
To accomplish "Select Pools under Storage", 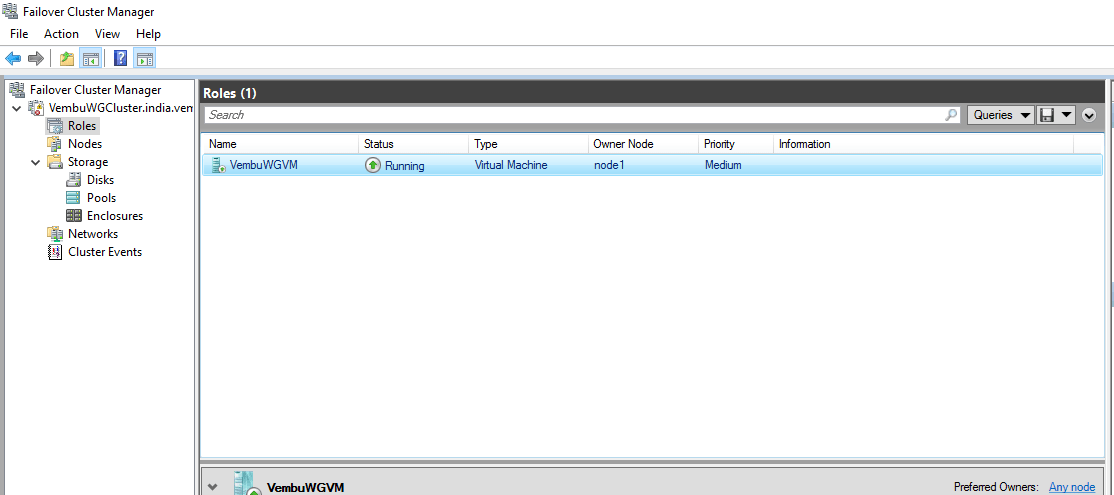I will click(101, 198).
